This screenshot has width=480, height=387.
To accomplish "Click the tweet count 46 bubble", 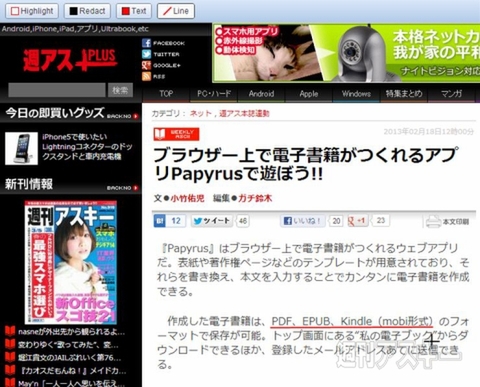I will click(243, 221).
